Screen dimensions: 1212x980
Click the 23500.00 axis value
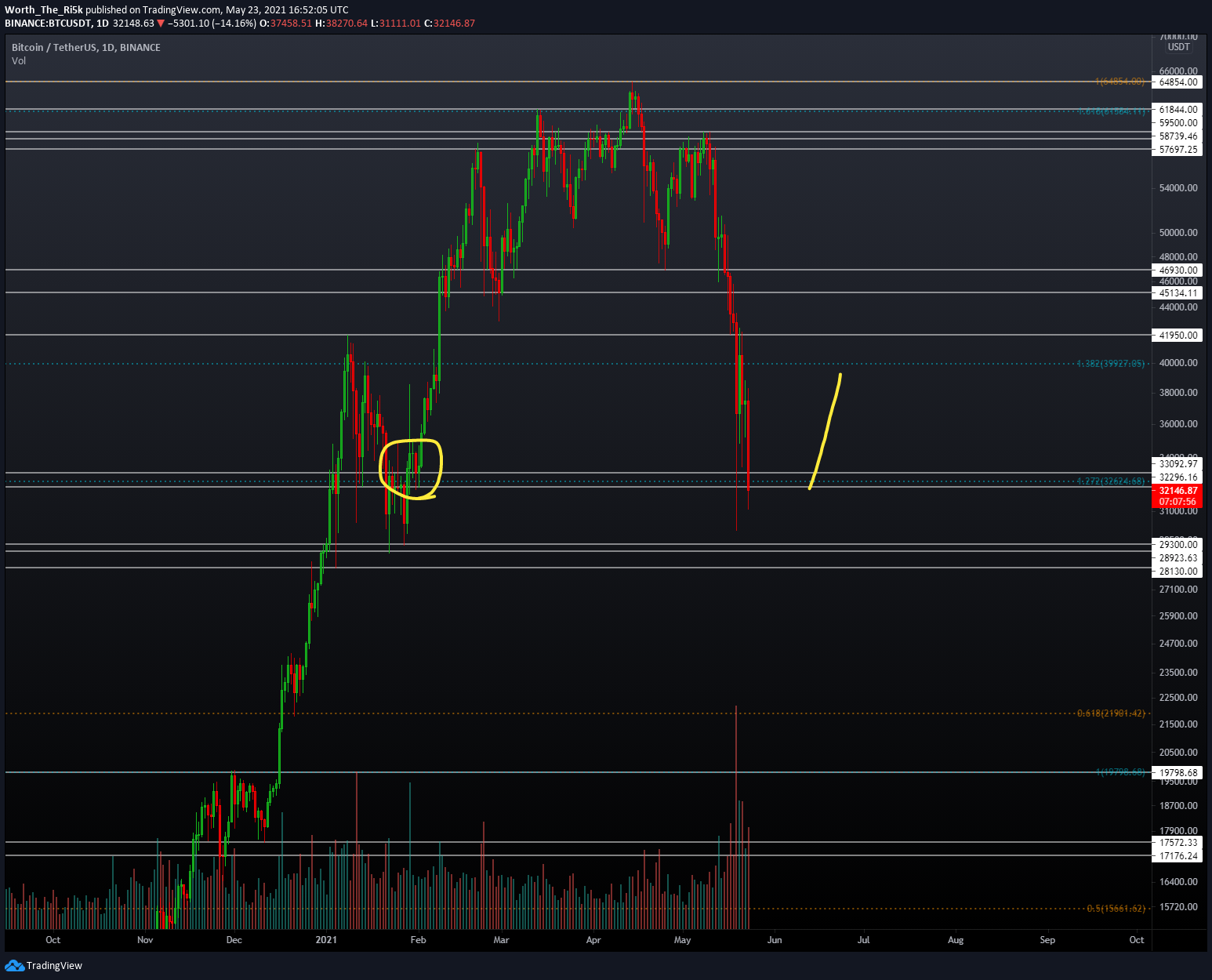[x=1178, y=673]
